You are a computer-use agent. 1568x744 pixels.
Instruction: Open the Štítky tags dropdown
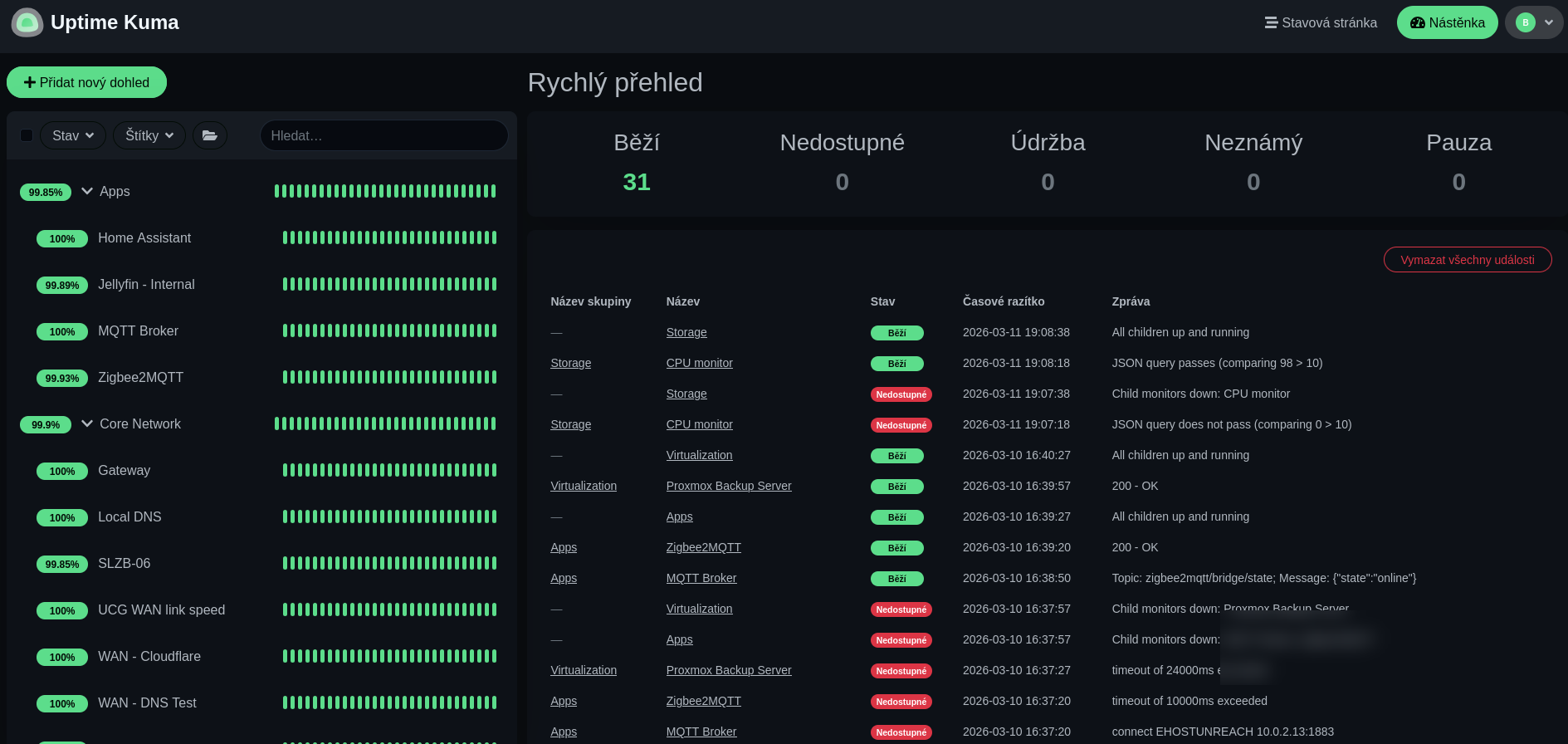[149, 135]
